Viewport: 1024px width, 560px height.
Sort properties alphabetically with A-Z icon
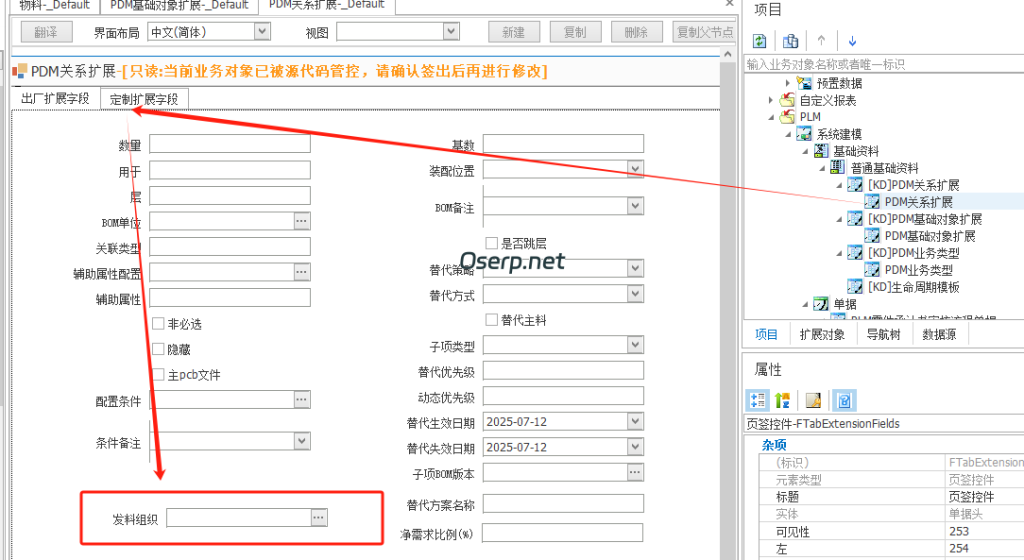point(782,400)
